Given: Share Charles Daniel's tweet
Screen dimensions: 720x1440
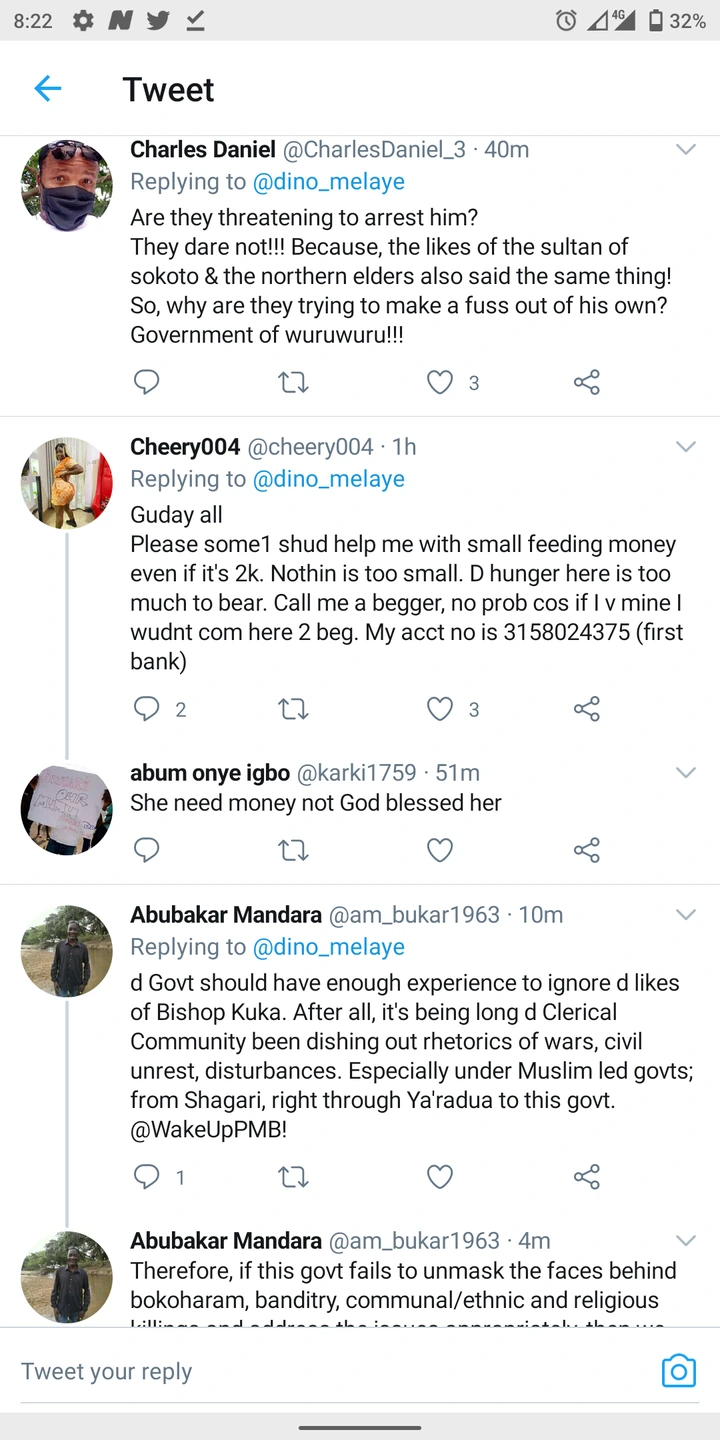Looking at the screenshot, I should point(587,382).
